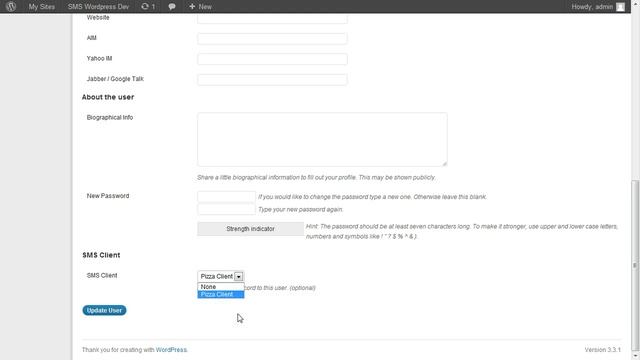
Task: Click the New Password label
Action: pos(108,196)
